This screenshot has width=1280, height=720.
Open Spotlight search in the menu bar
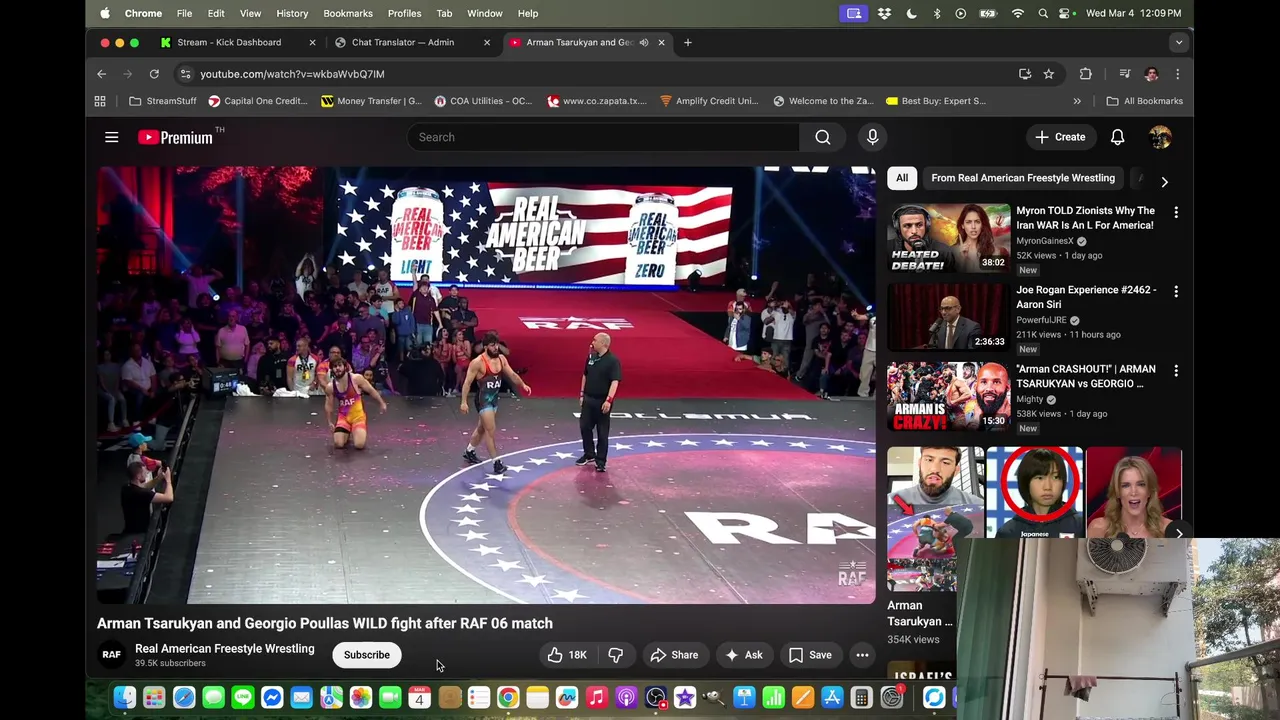point(1043,13)
